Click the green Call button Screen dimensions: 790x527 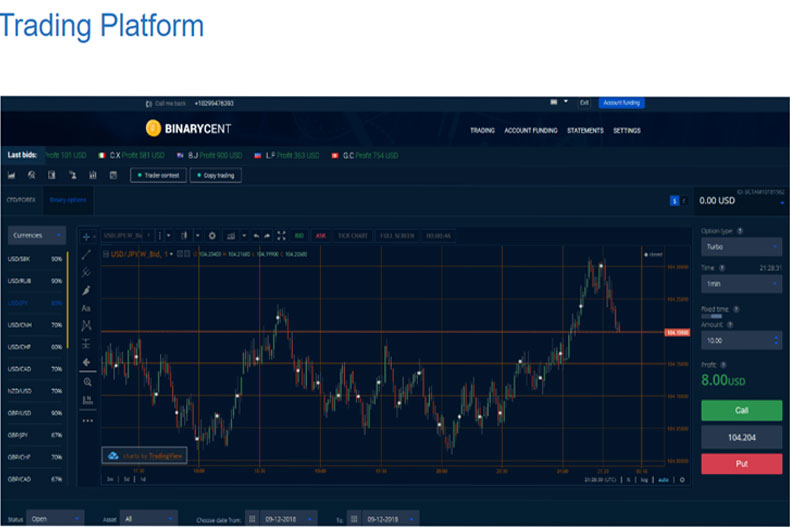741,411
